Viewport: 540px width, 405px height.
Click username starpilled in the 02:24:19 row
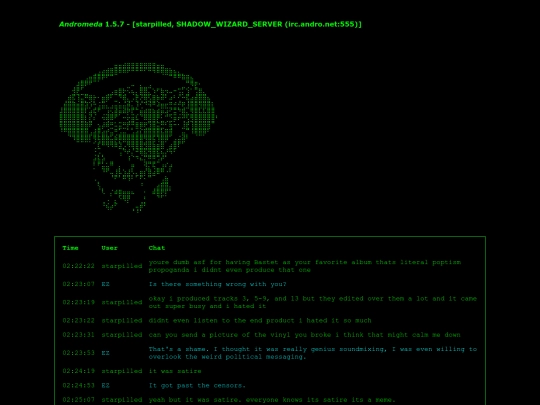[122, 371]
